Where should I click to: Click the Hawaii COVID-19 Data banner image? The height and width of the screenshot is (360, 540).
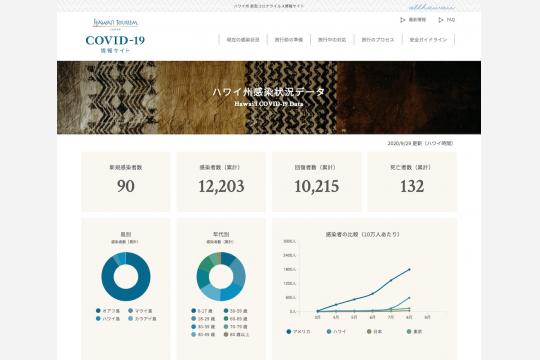[x=269, y=97]
